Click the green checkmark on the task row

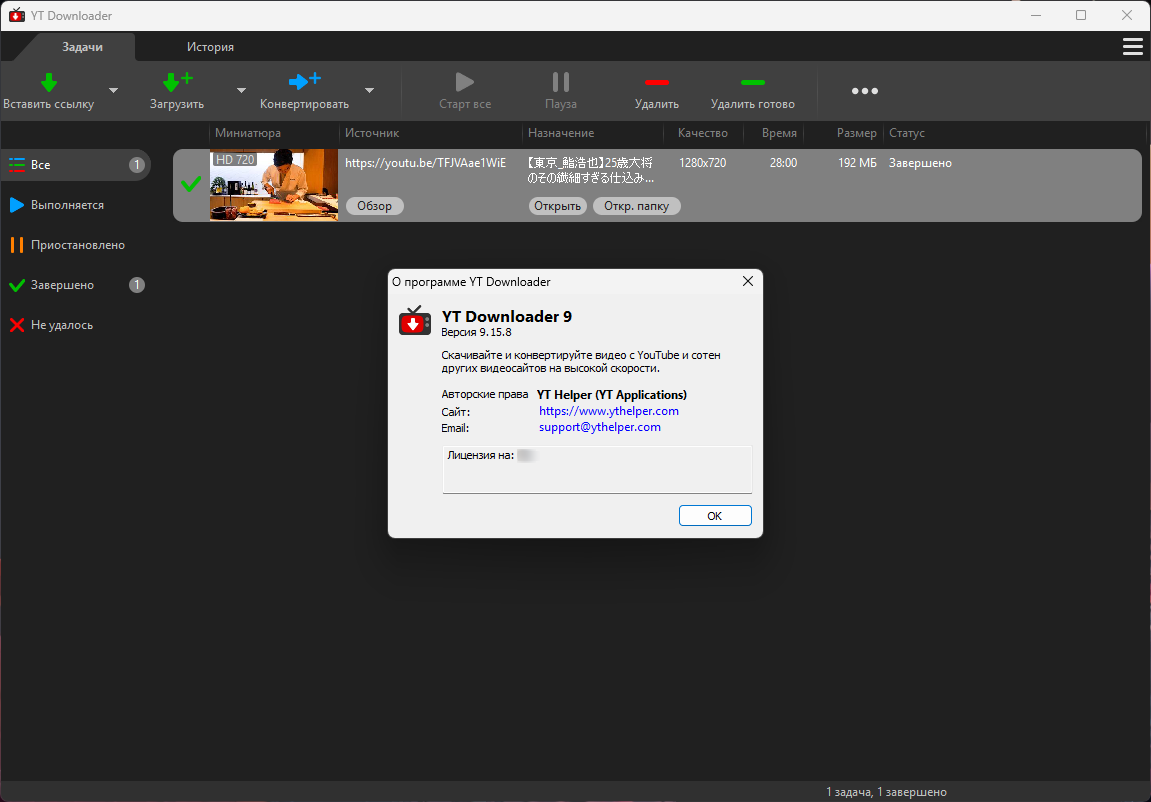[191, 183]
